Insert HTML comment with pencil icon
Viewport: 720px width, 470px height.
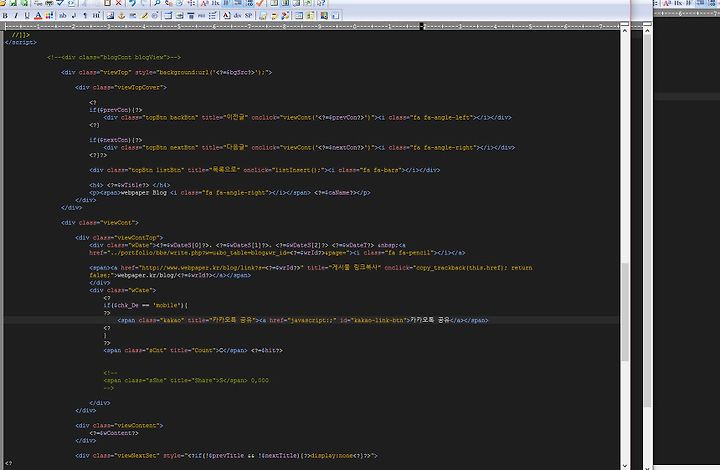pos(144,16)
